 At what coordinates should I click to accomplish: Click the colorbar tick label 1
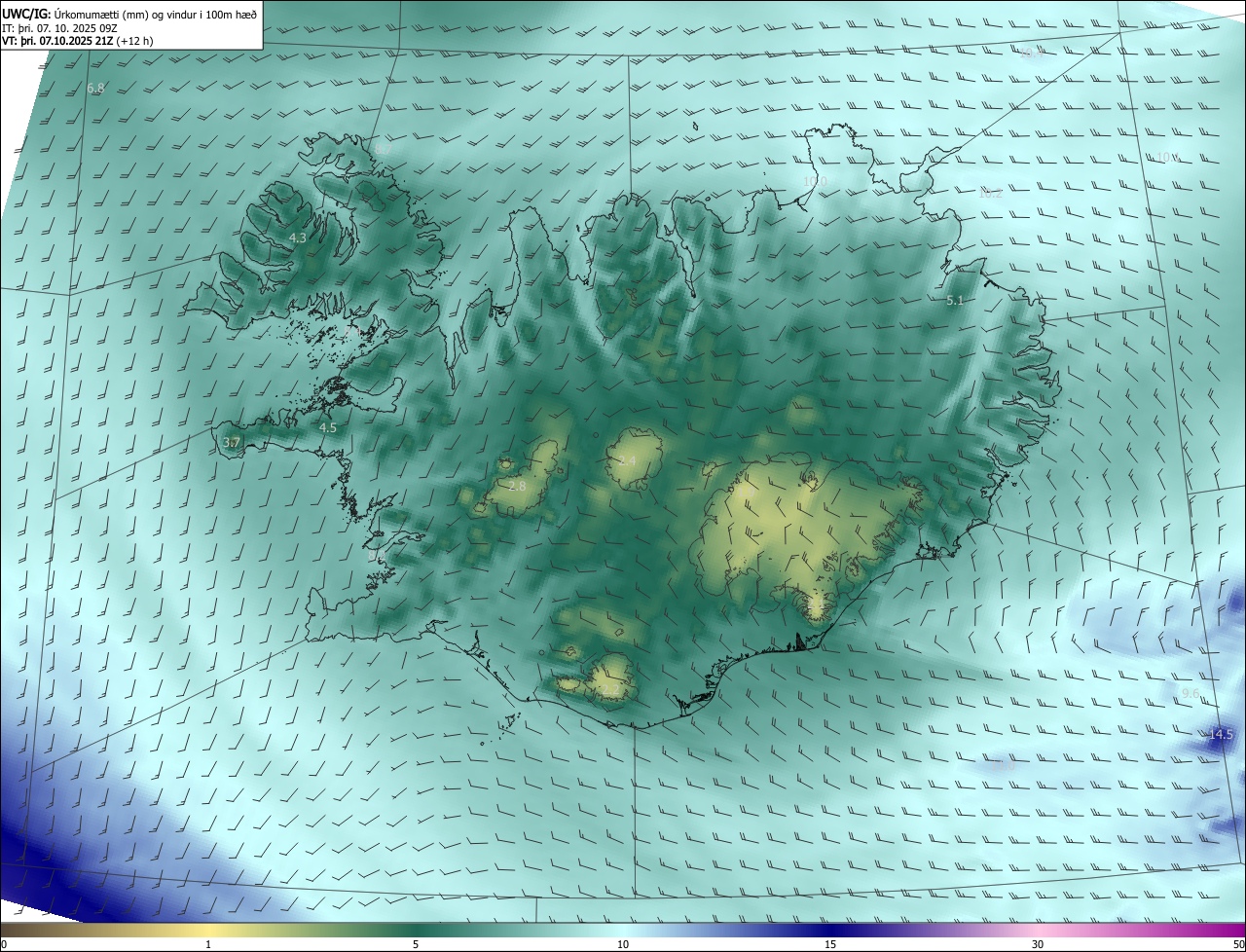(x=208, y=944)
